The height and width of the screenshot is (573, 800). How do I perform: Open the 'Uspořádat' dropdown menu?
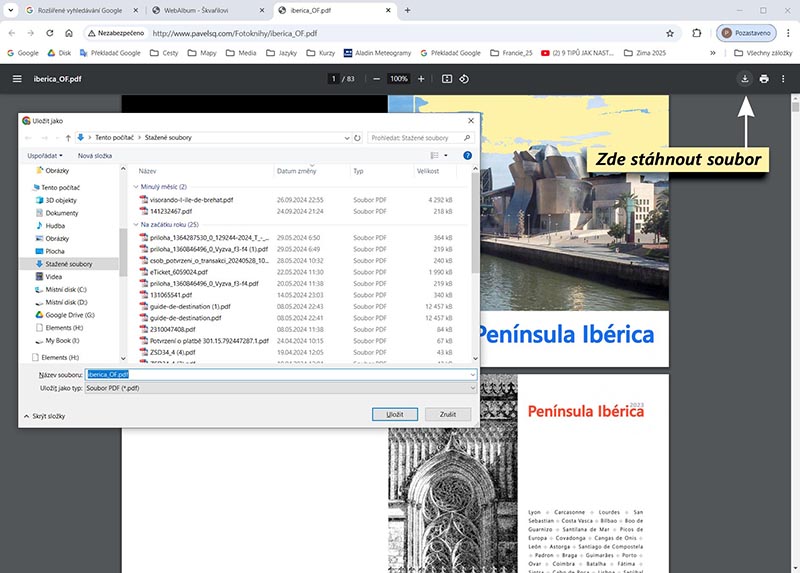[44, 156]
